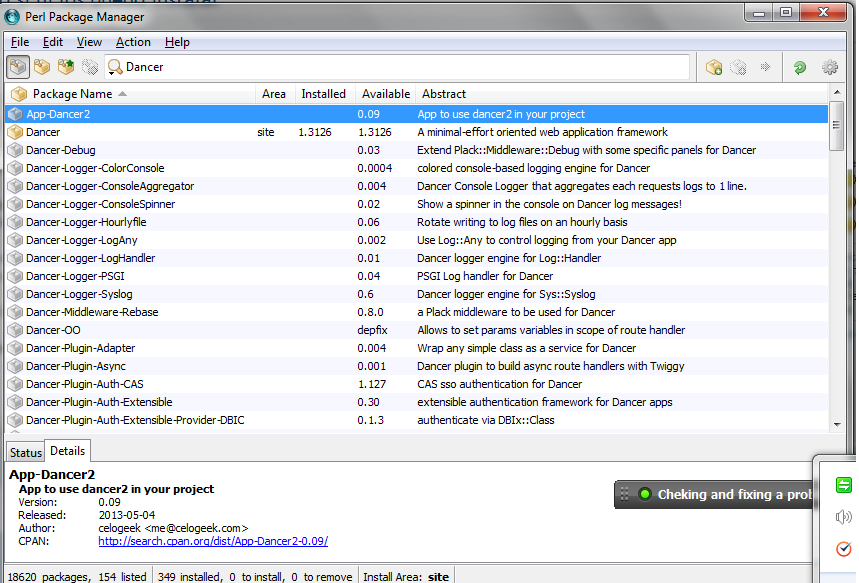Open the Help menu

177,42
